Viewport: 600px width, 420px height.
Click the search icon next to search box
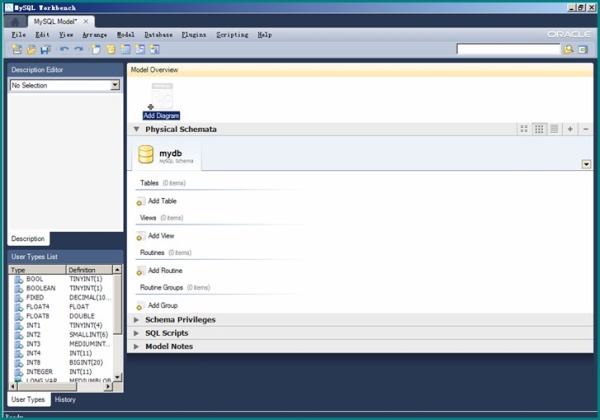pos(568,49)
